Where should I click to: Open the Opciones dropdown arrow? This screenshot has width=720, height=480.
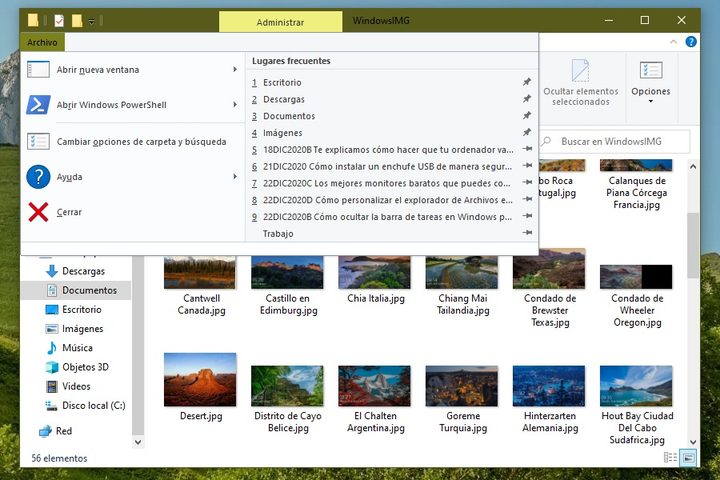pyautogui.click(x=651, y=102)
